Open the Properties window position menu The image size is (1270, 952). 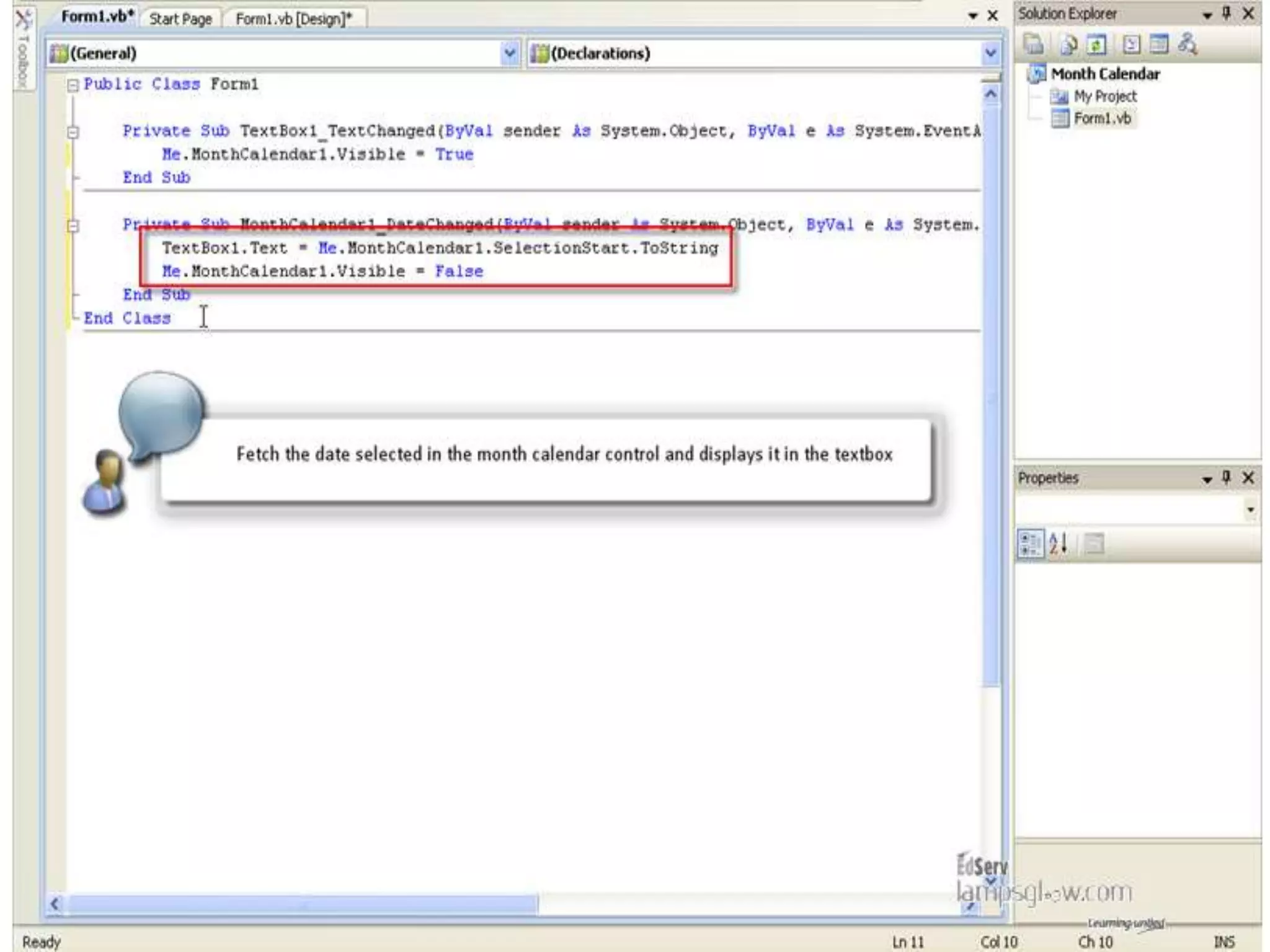coord(1207,479)
